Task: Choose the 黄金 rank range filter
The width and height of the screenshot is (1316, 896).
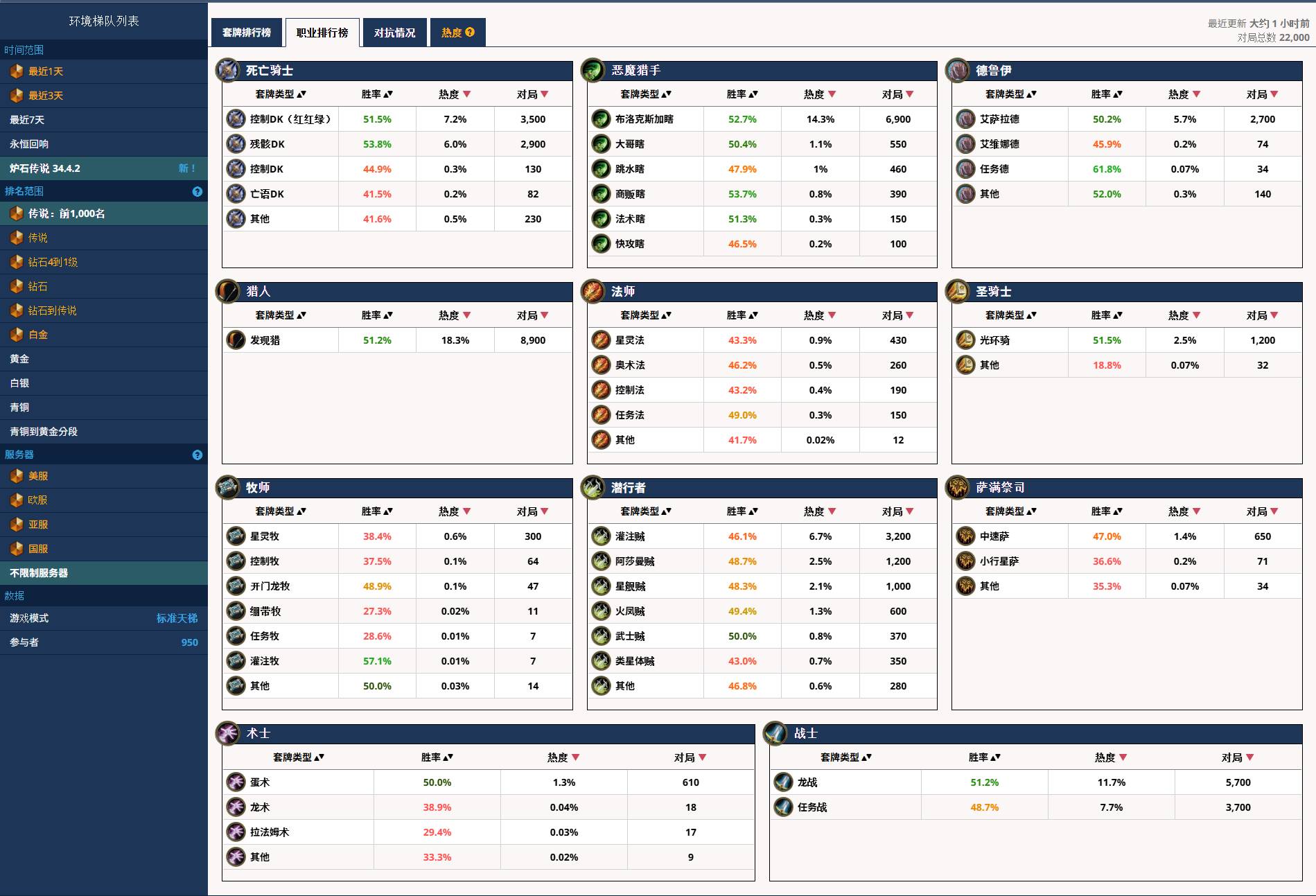Action: (19, 359)
